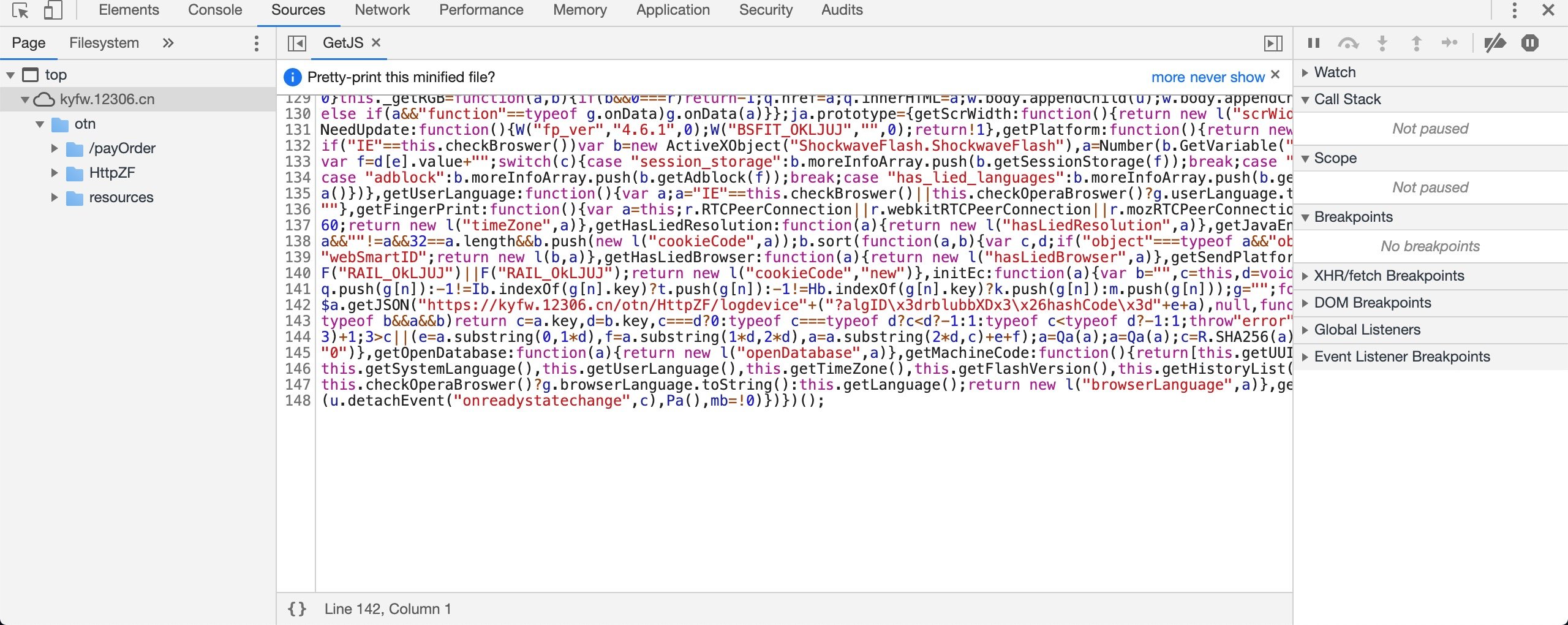Image resolution: width=1568 pixels, height=625 pixels.
Task: Step out of current function
Action: (x=1415, y=43)
